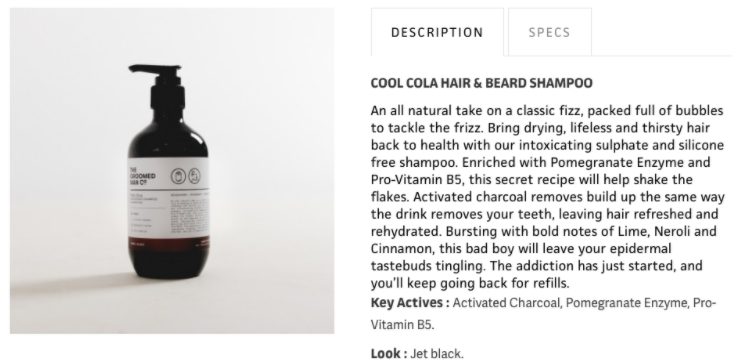Click Pomegranate Enzyme in Key Actives line
751x363 pixels.
pyautogui.click(x=627, y=303)
